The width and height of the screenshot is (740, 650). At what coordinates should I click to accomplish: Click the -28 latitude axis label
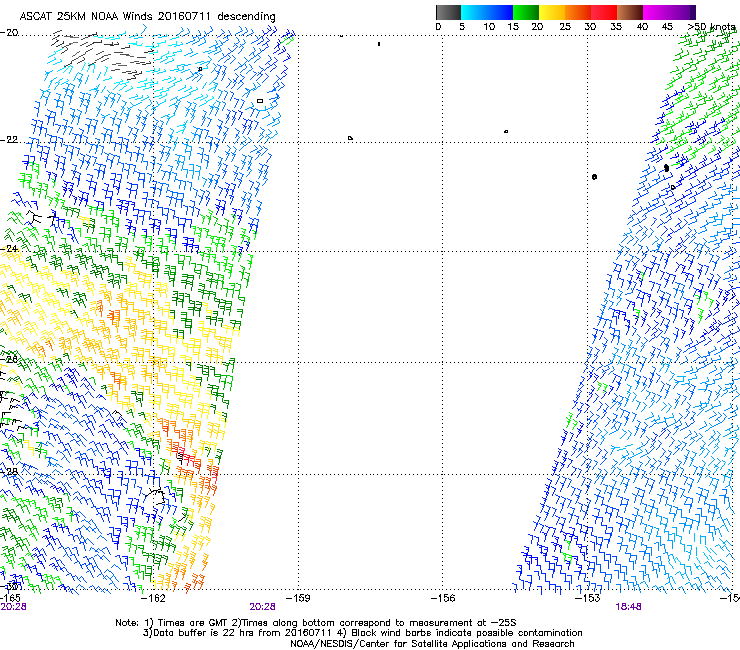(x=9, y=471)
